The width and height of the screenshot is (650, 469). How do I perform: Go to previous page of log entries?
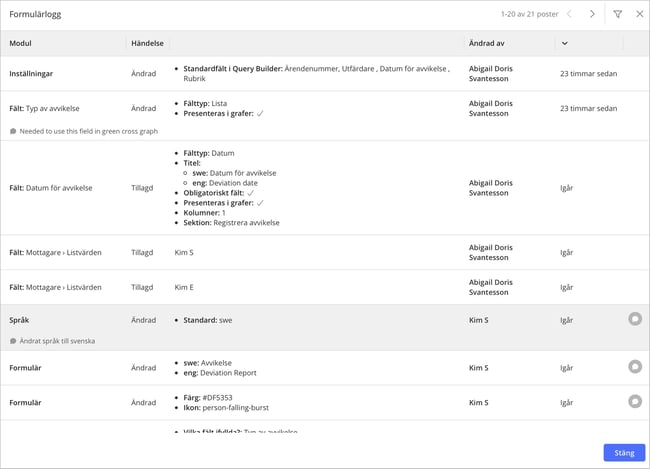point(569,14)
